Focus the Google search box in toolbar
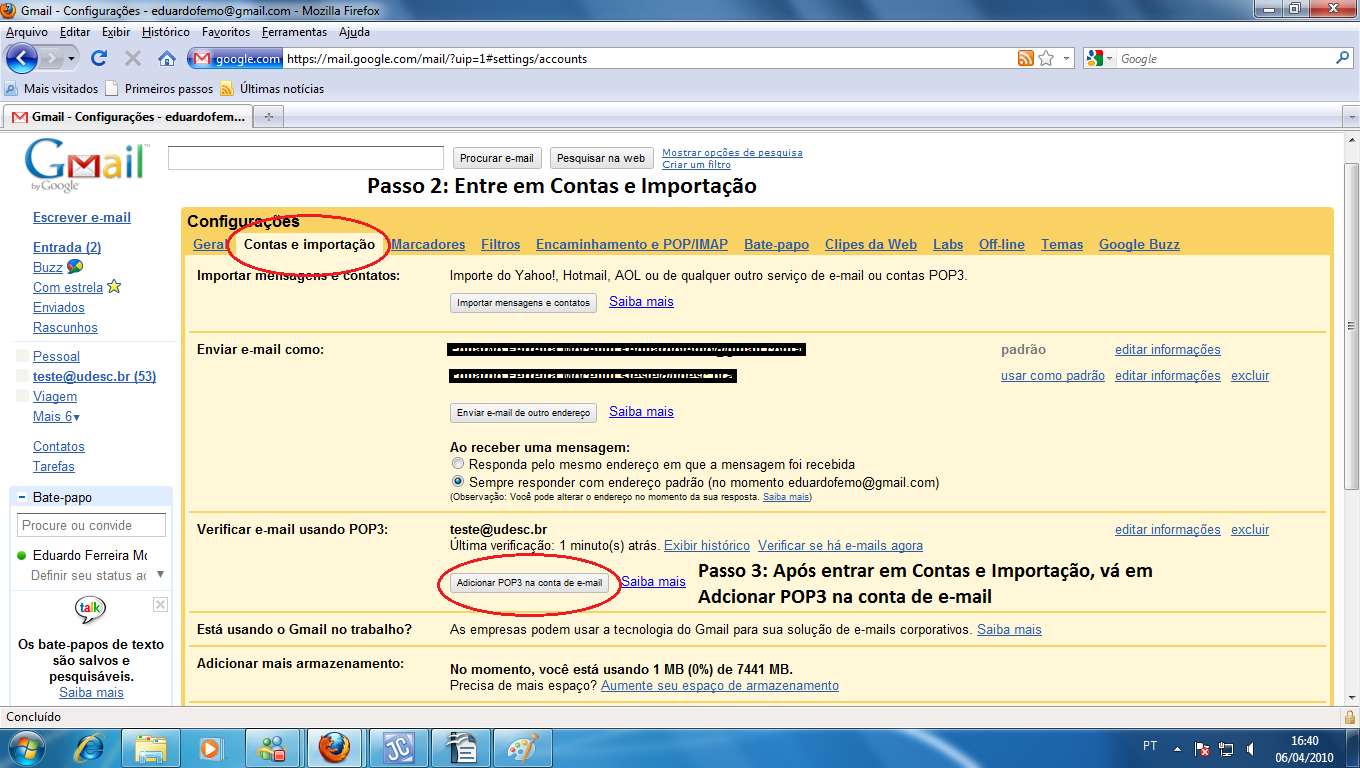Screen dimensions: 1360x768 (1225, 58)
